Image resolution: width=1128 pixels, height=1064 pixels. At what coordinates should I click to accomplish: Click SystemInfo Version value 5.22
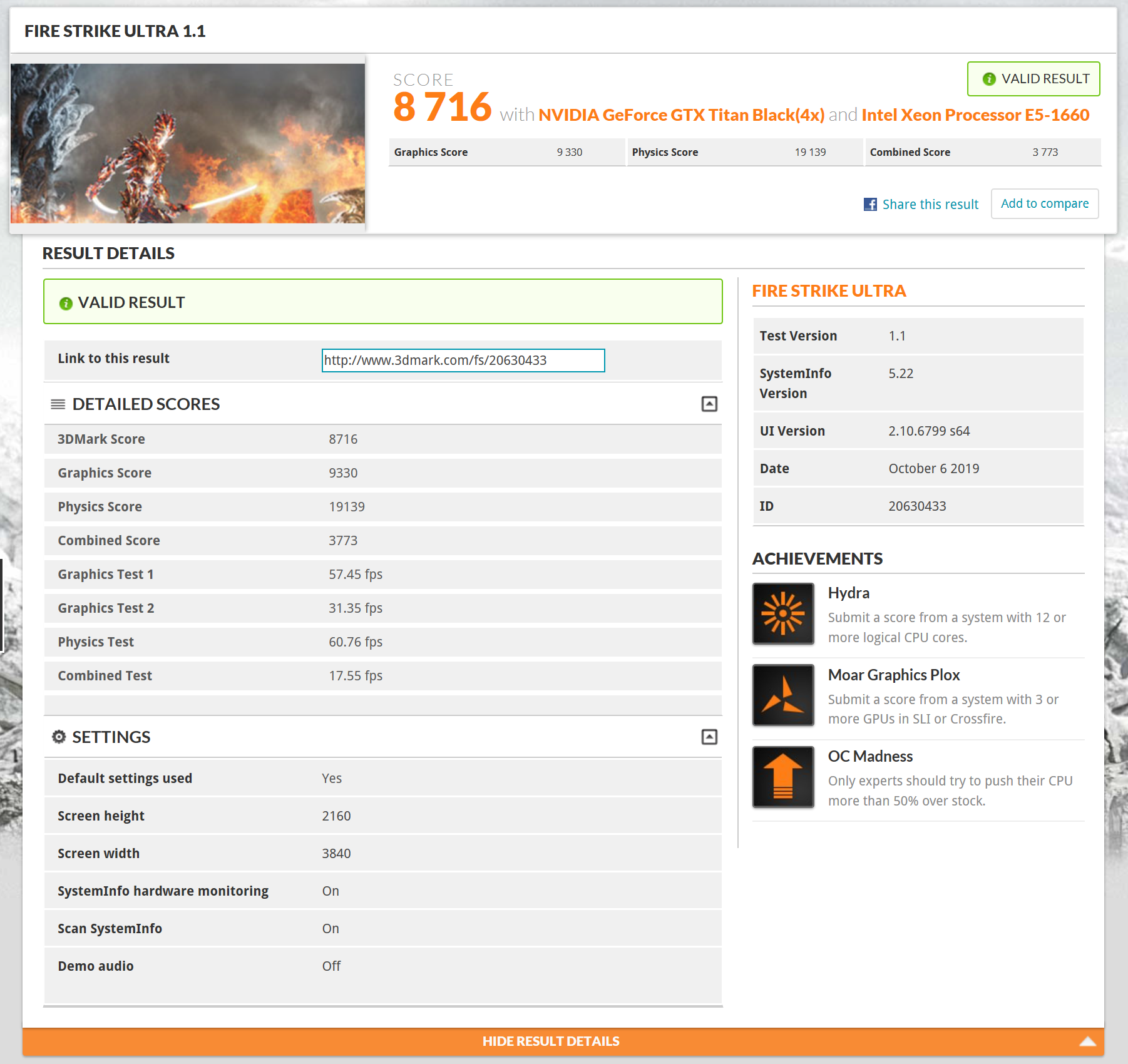coord(901,374)
